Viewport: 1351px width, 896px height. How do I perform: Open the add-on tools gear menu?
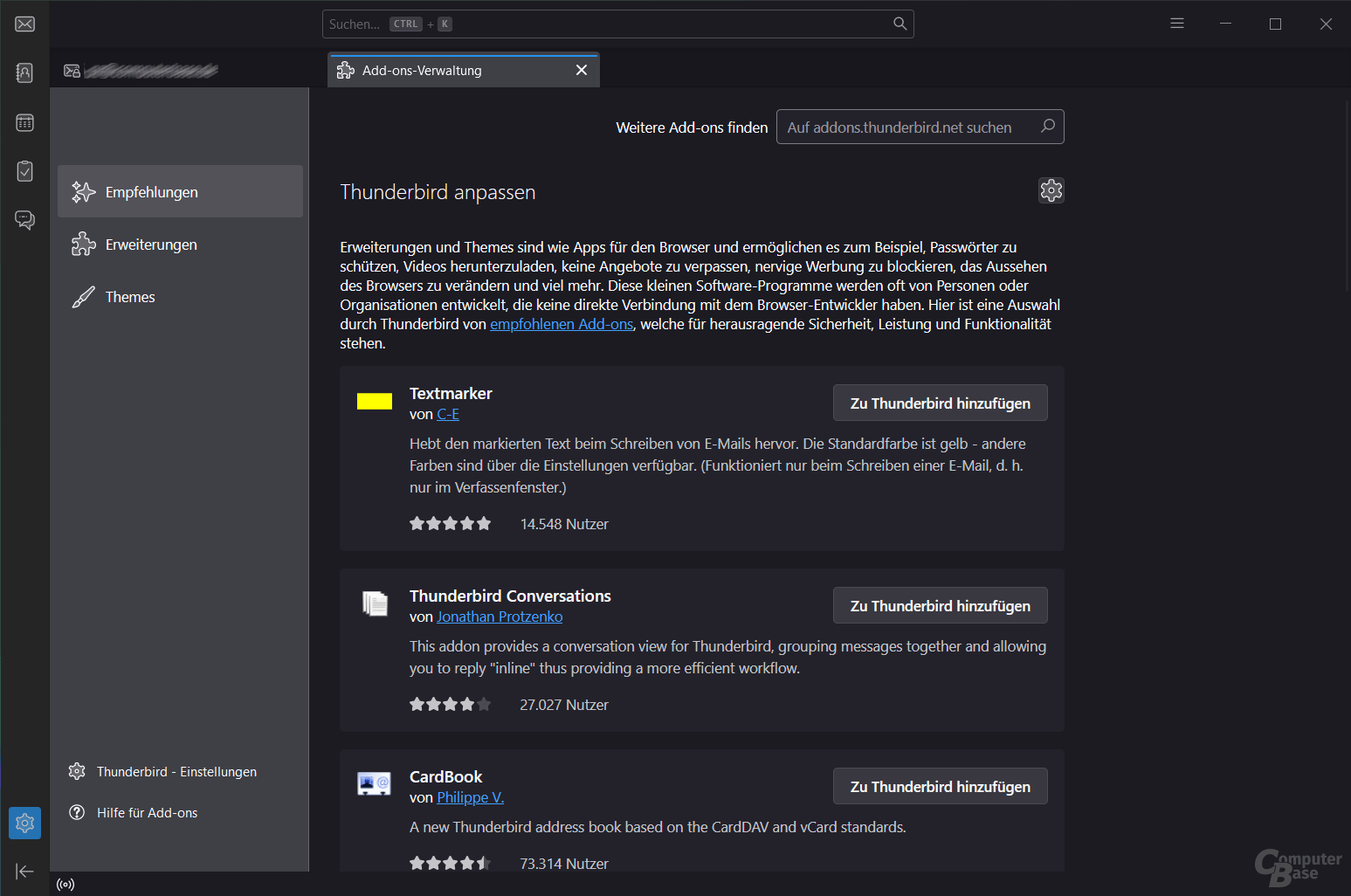point(1051,190)
